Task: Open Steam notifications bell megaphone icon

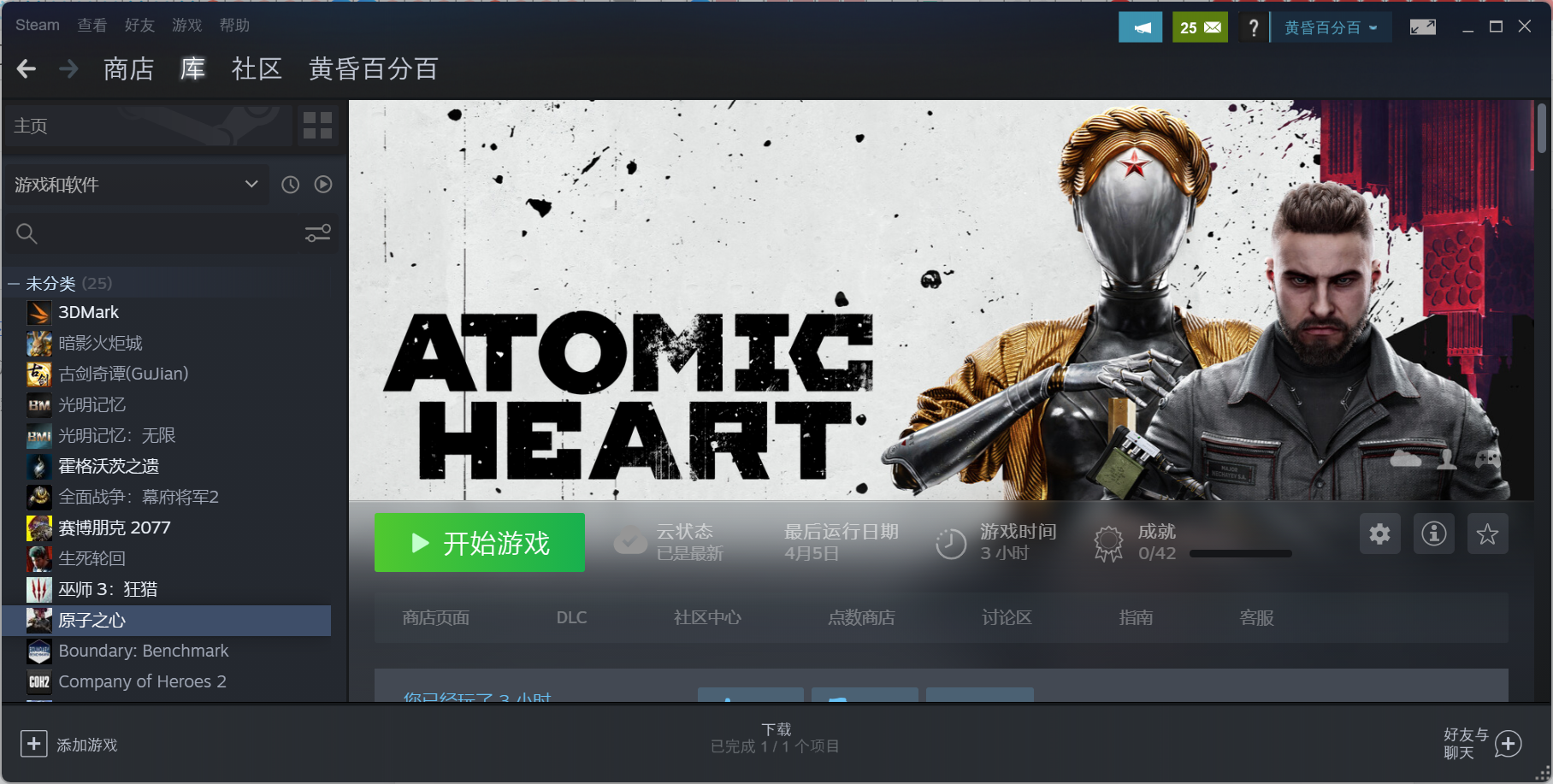Action: (x=1140, y=27)
